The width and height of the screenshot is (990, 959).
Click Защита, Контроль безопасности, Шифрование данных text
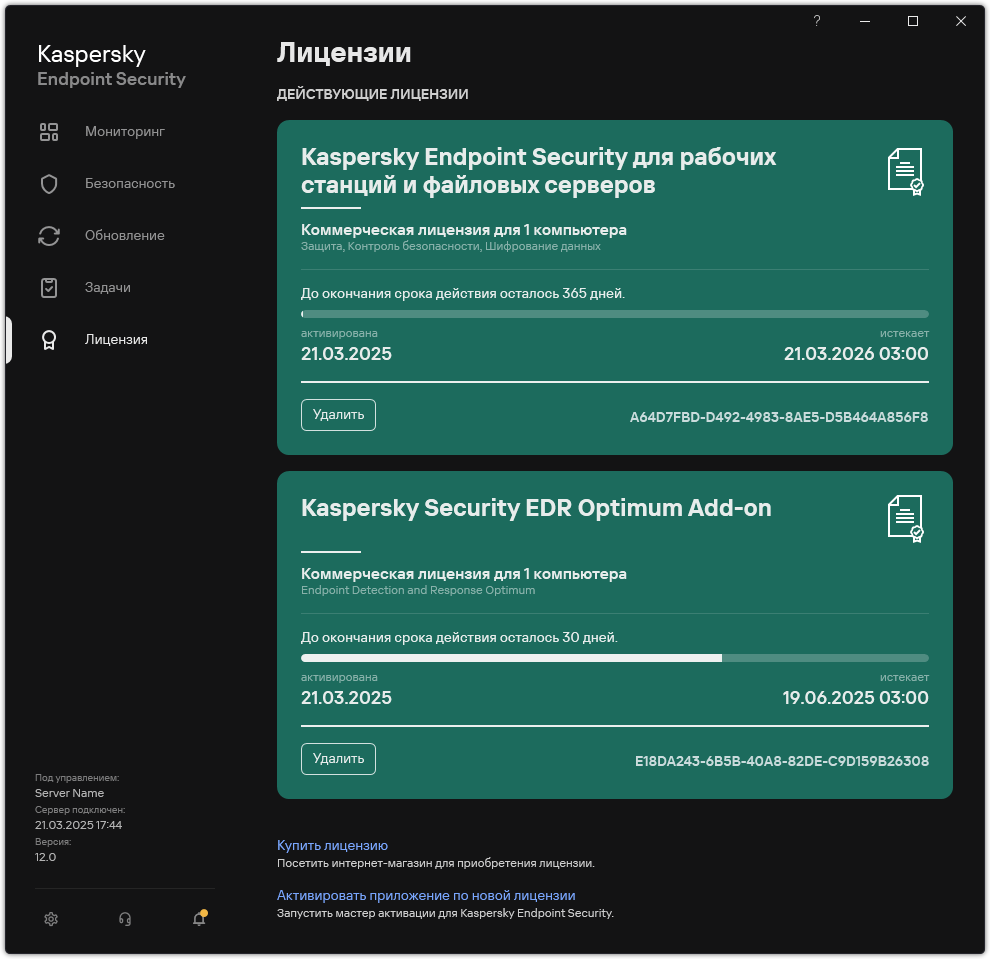(x=450, y=246)
